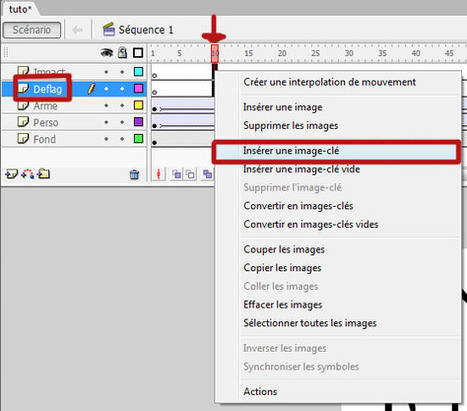This screenshot has height=411, width=467.
Task: Open Actions from the context menu
Action: (338, 392)
